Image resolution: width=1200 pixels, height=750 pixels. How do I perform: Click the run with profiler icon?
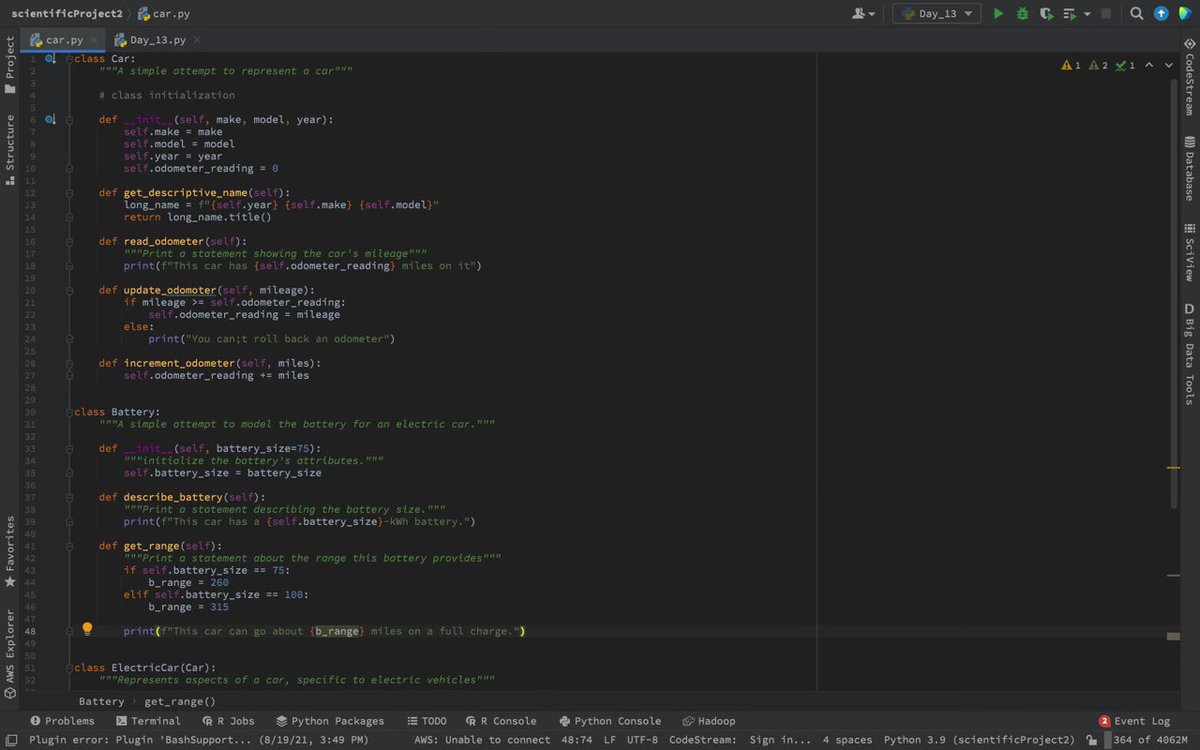pyautogui.click(x=1069, y=14)
